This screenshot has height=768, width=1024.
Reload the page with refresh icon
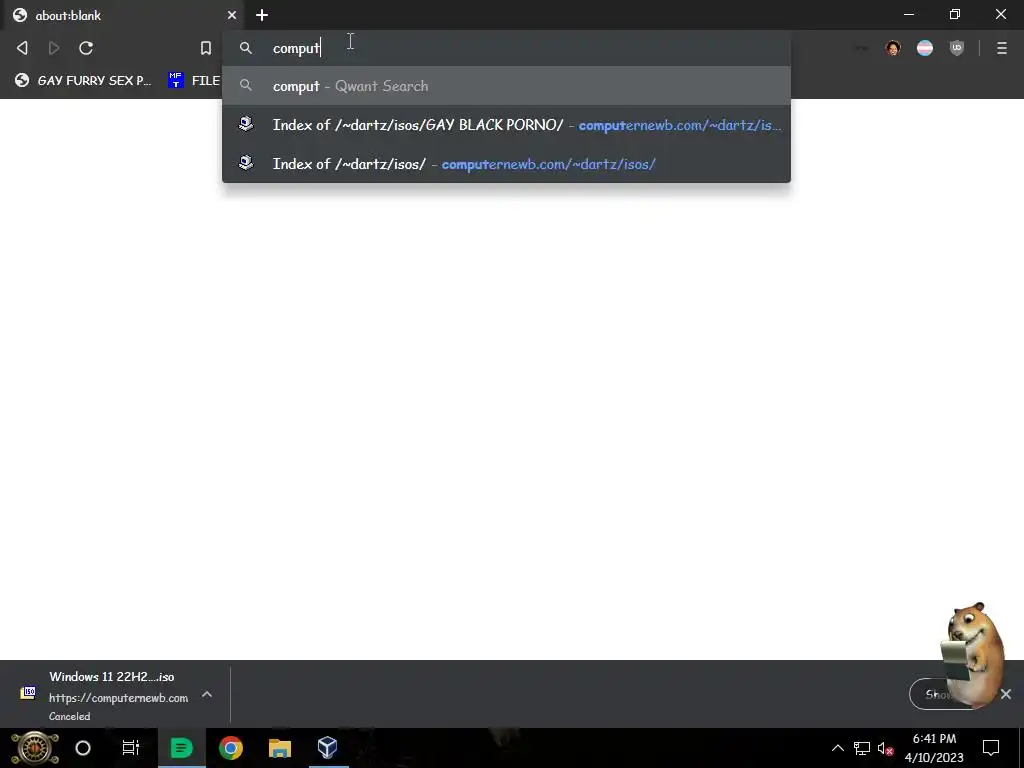(86, 48)
